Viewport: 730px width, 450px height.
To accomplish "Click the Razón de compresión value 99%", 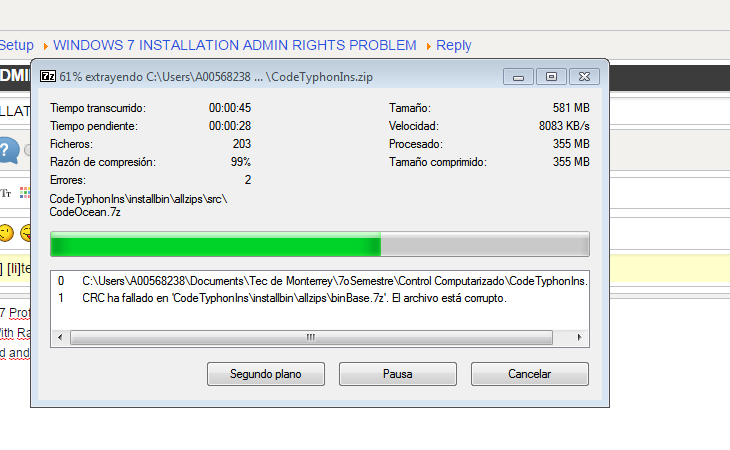I will tap(241, 162).
